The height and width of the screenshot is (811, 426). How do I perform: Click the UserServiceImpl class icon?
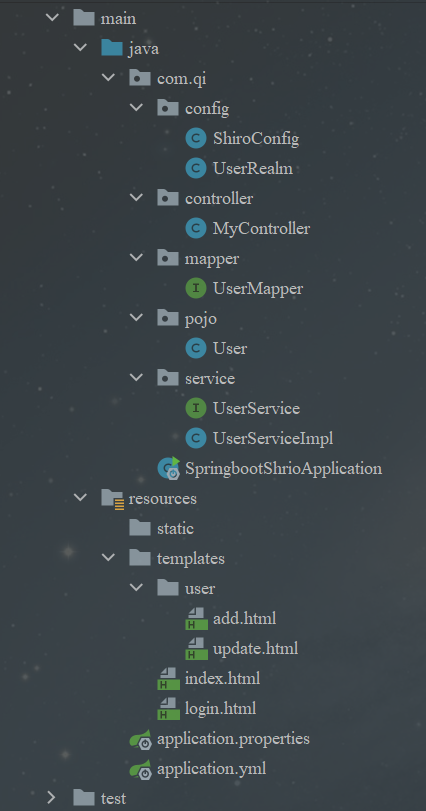(195, 438)
